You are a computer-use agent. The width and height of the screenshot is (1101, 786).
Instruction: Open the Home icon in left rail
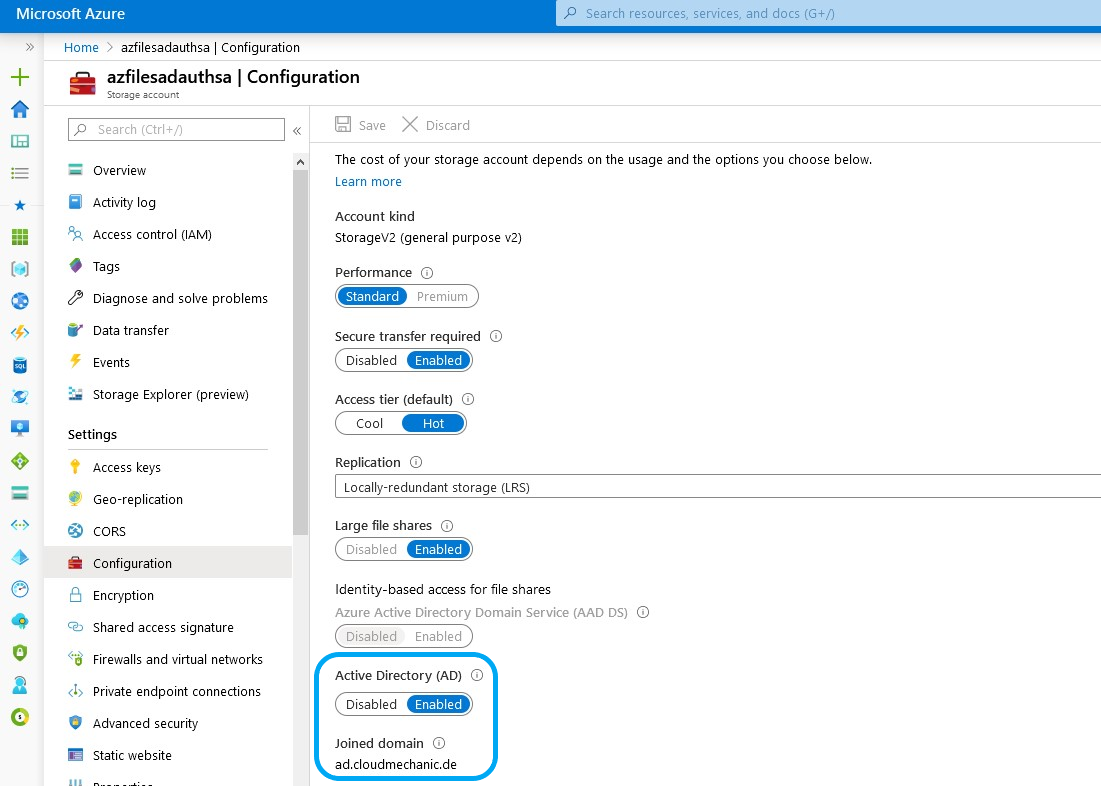tap(20, 109)
